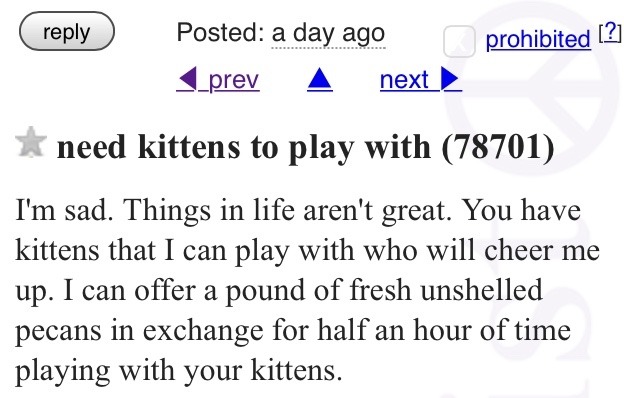Click the phrase 'fresh unshelled' in body
Image resolution: width=624 pixels, height=398 pixels.
[446, 289]
